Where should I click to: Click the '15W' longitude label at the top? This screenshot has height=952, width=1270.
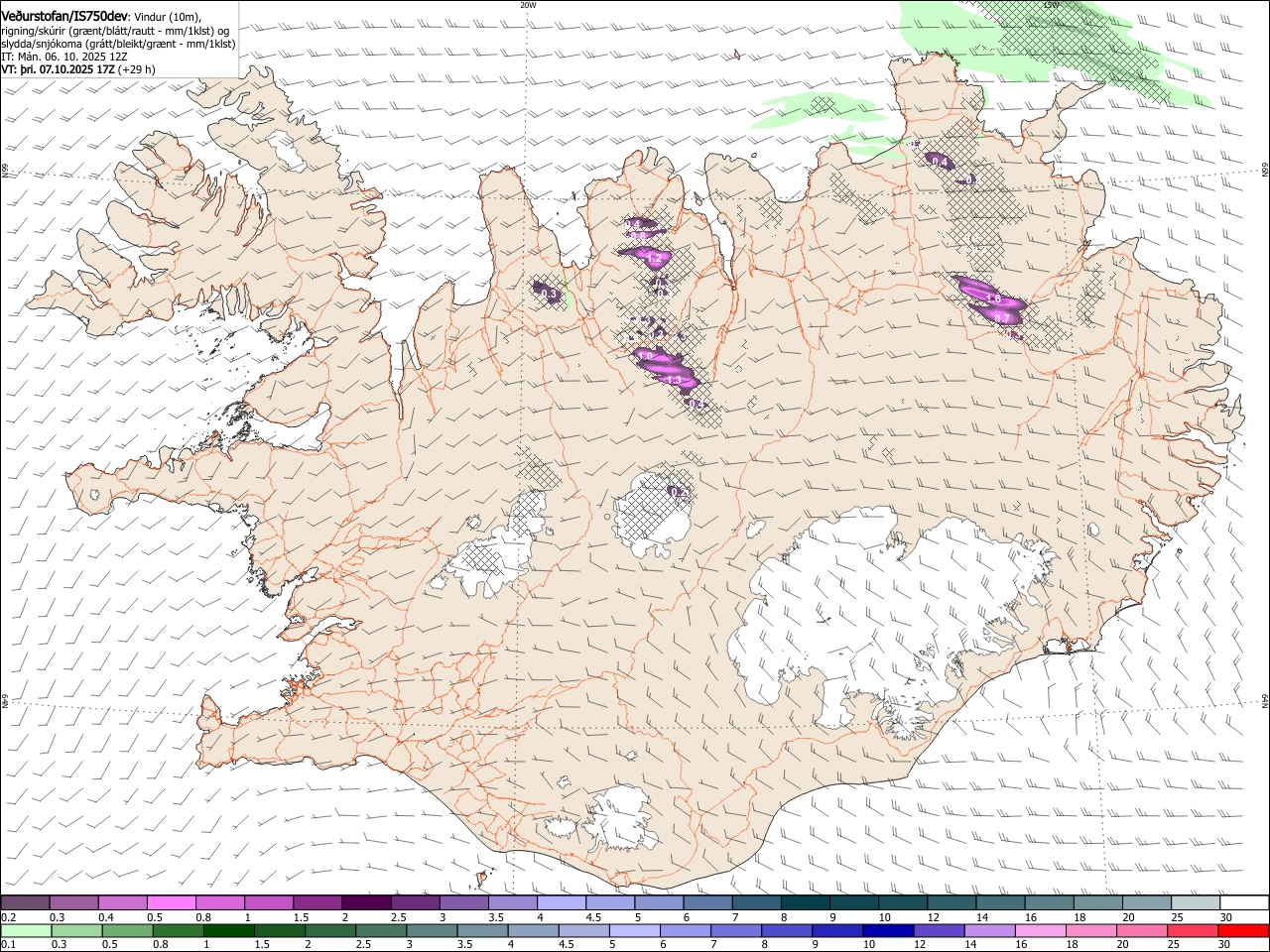tap(1051, 5)
